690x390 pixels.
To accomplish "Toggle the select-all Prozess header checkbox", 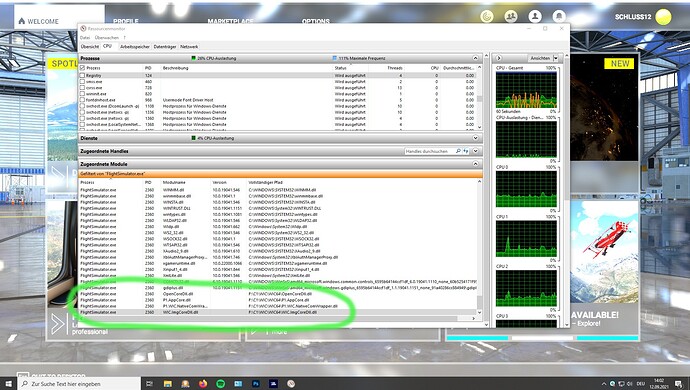I will (82, 68).
